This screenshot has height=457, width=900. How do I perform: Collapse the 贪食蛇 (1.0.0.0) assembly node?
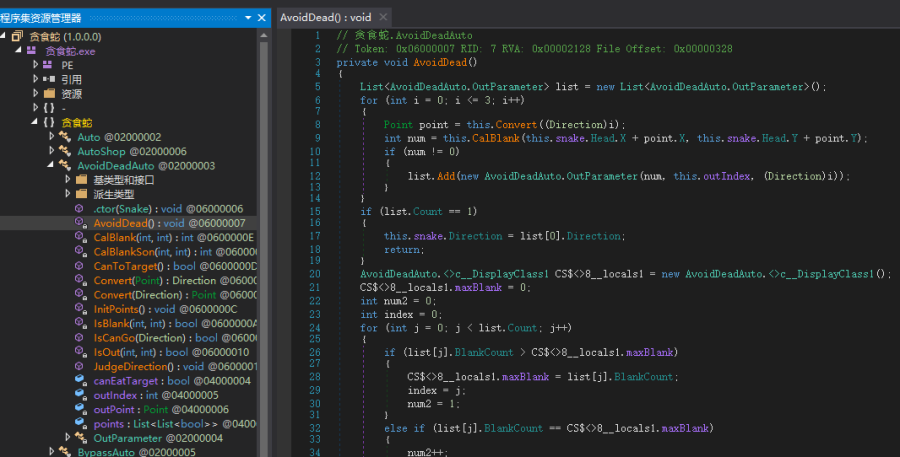[3, 36]
